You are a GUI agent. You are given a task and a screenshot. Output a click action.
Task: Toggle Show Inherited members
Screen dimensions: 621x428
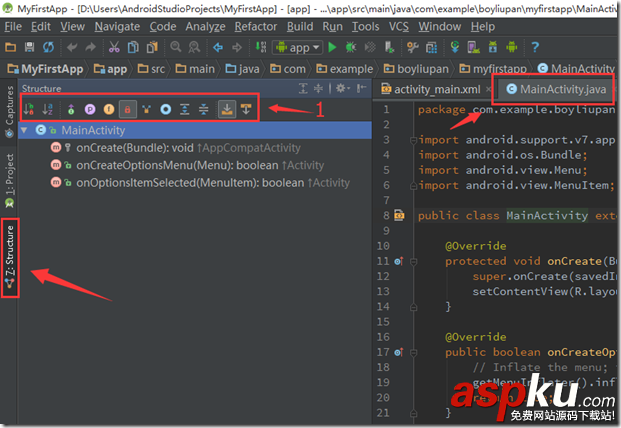[71, 109]
